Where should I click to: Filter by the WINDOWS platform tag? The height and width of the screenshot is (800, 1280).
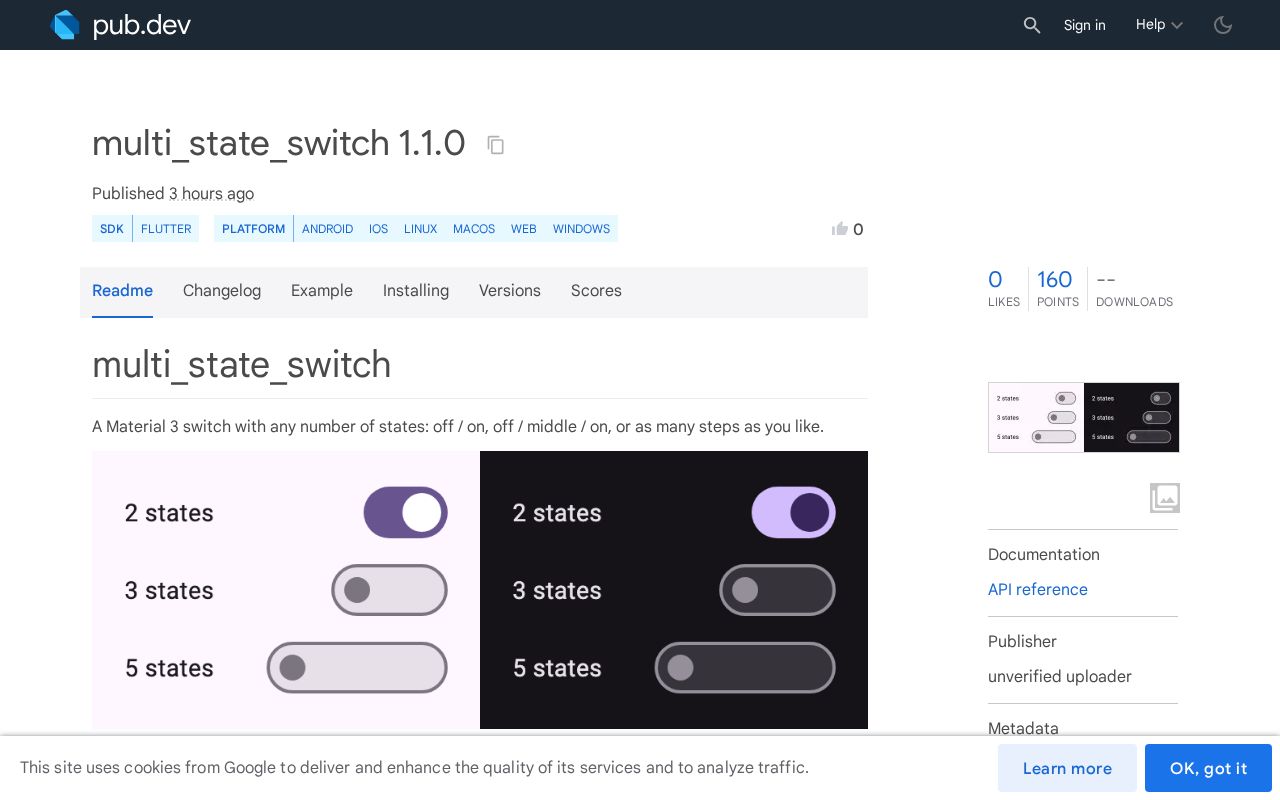tap(581, 229)
